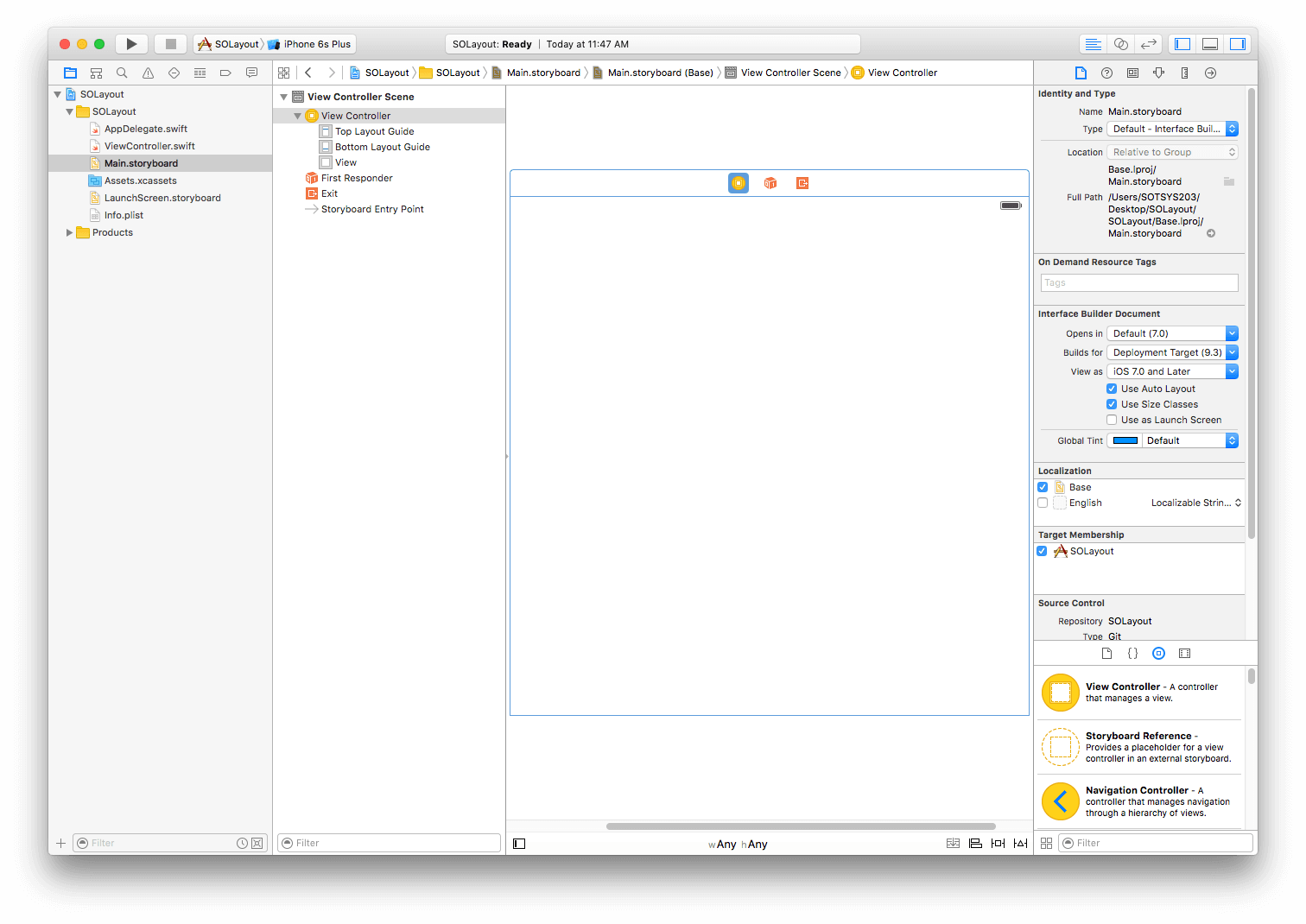
Task: Check the English localization
Action: coord(1043,503)
